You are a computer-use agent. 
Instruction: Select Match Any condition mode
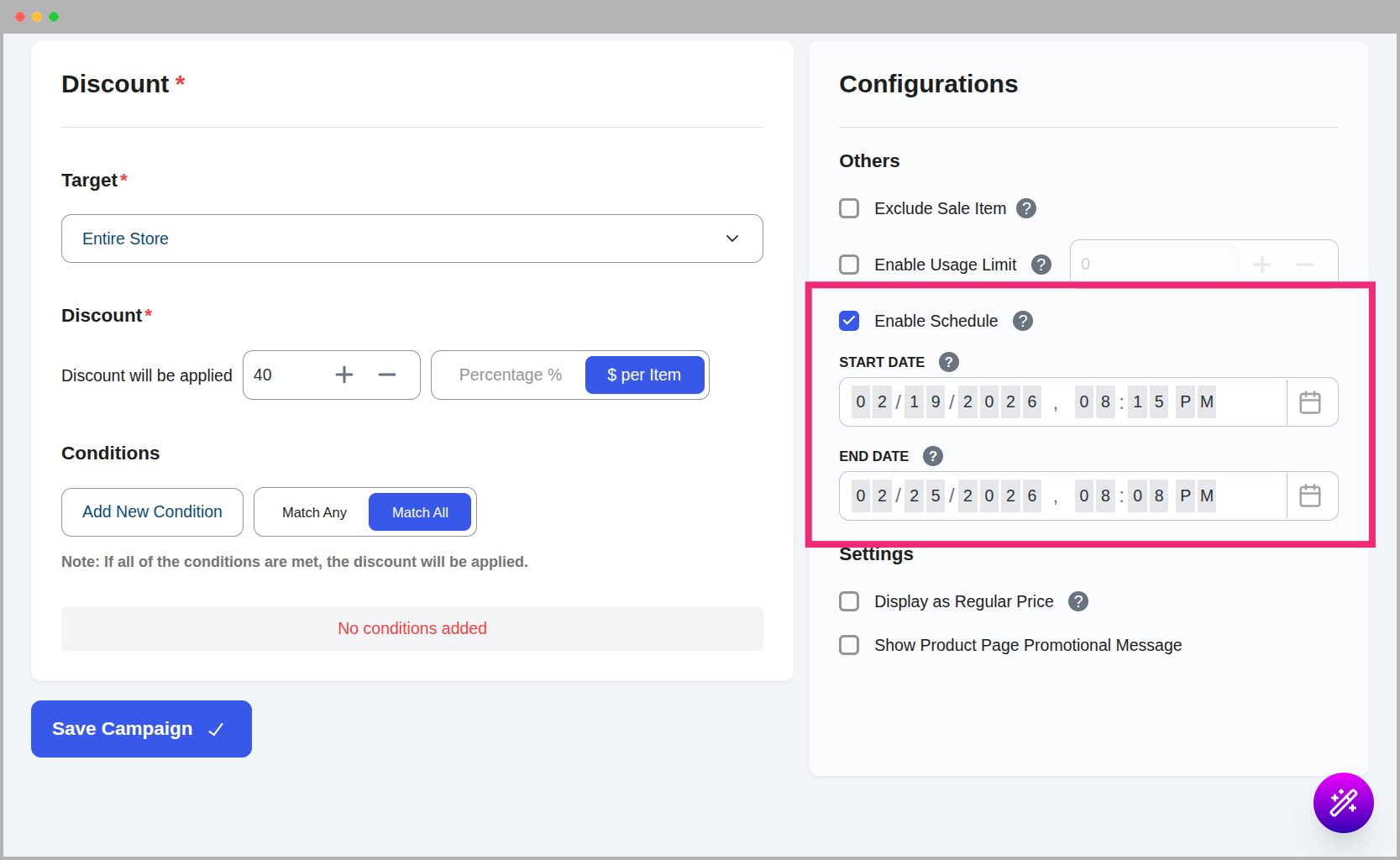[314, 511]
